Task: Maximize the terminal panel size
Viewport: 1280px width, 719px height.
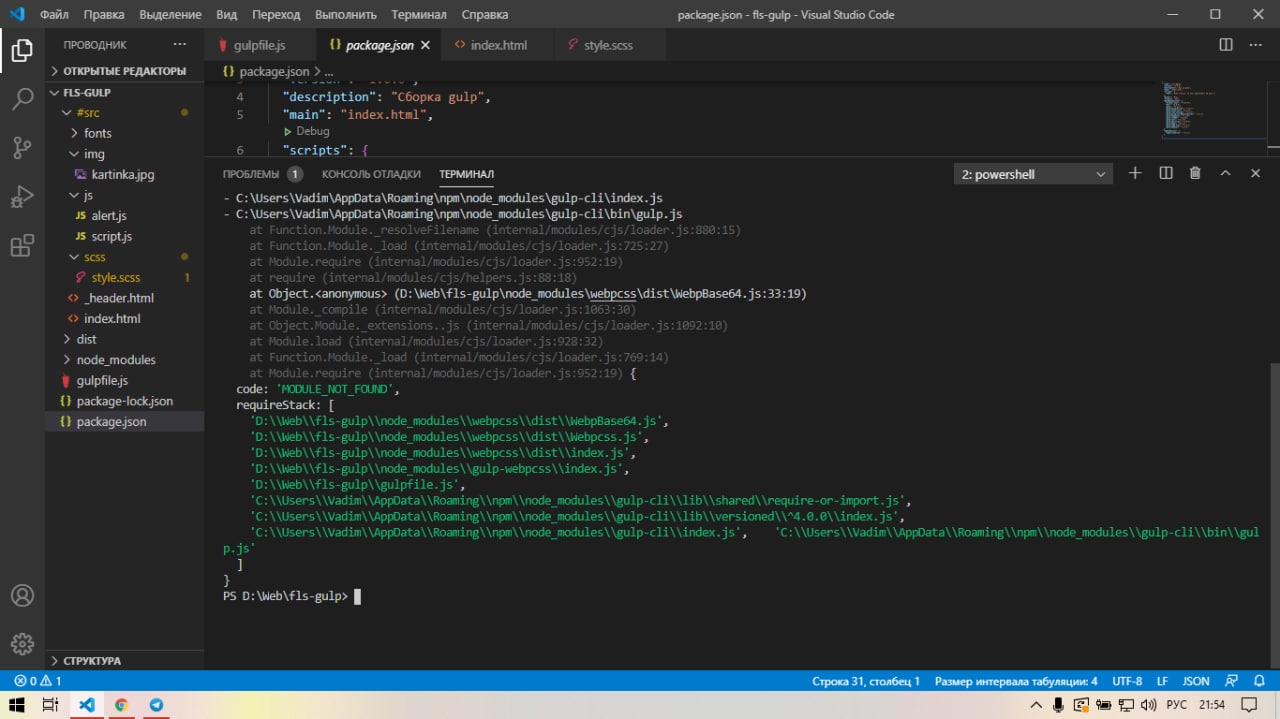Action: pyautogui.click(x=1225, y=173)
